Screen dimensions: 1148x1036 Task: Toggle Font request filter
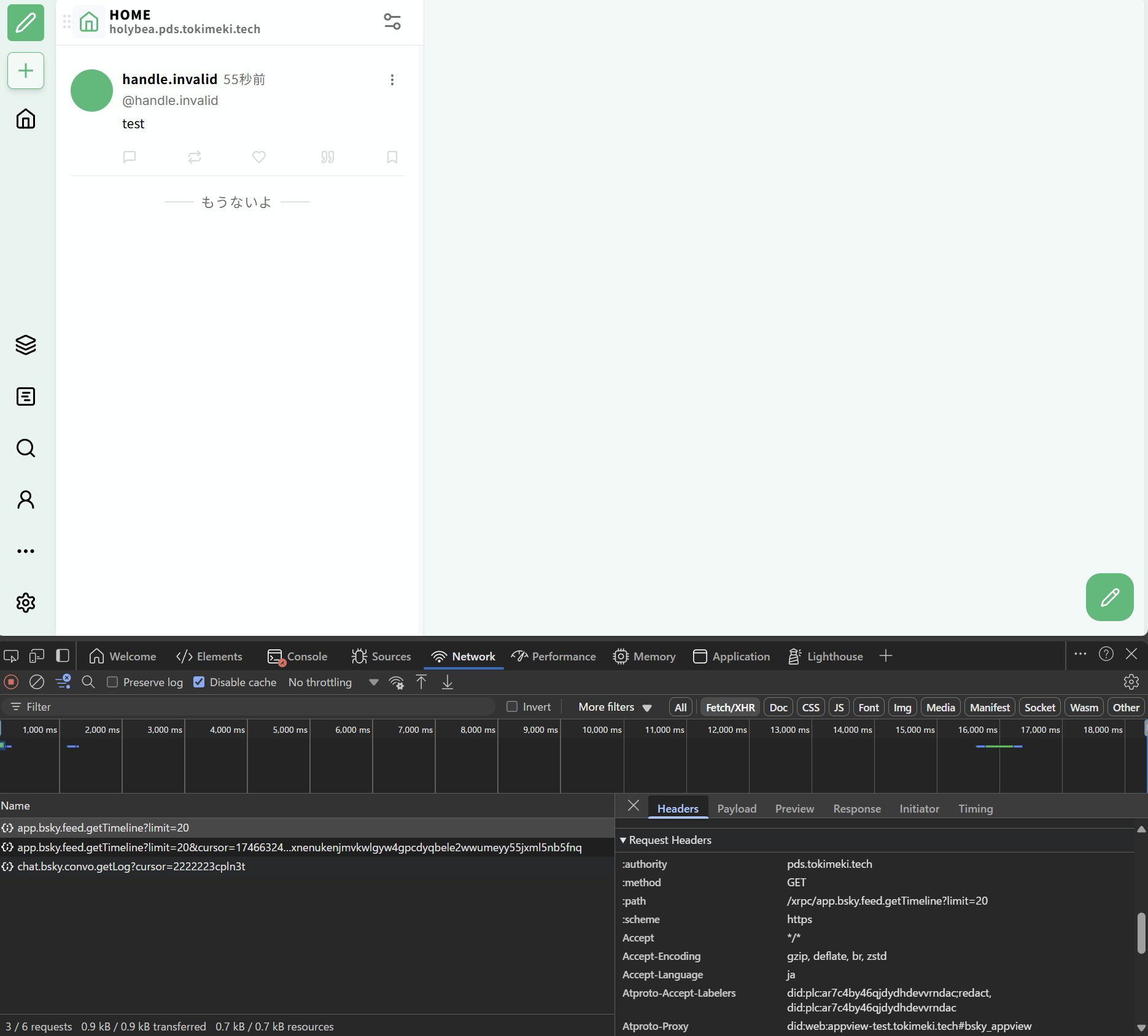click(x=869, y=708)
